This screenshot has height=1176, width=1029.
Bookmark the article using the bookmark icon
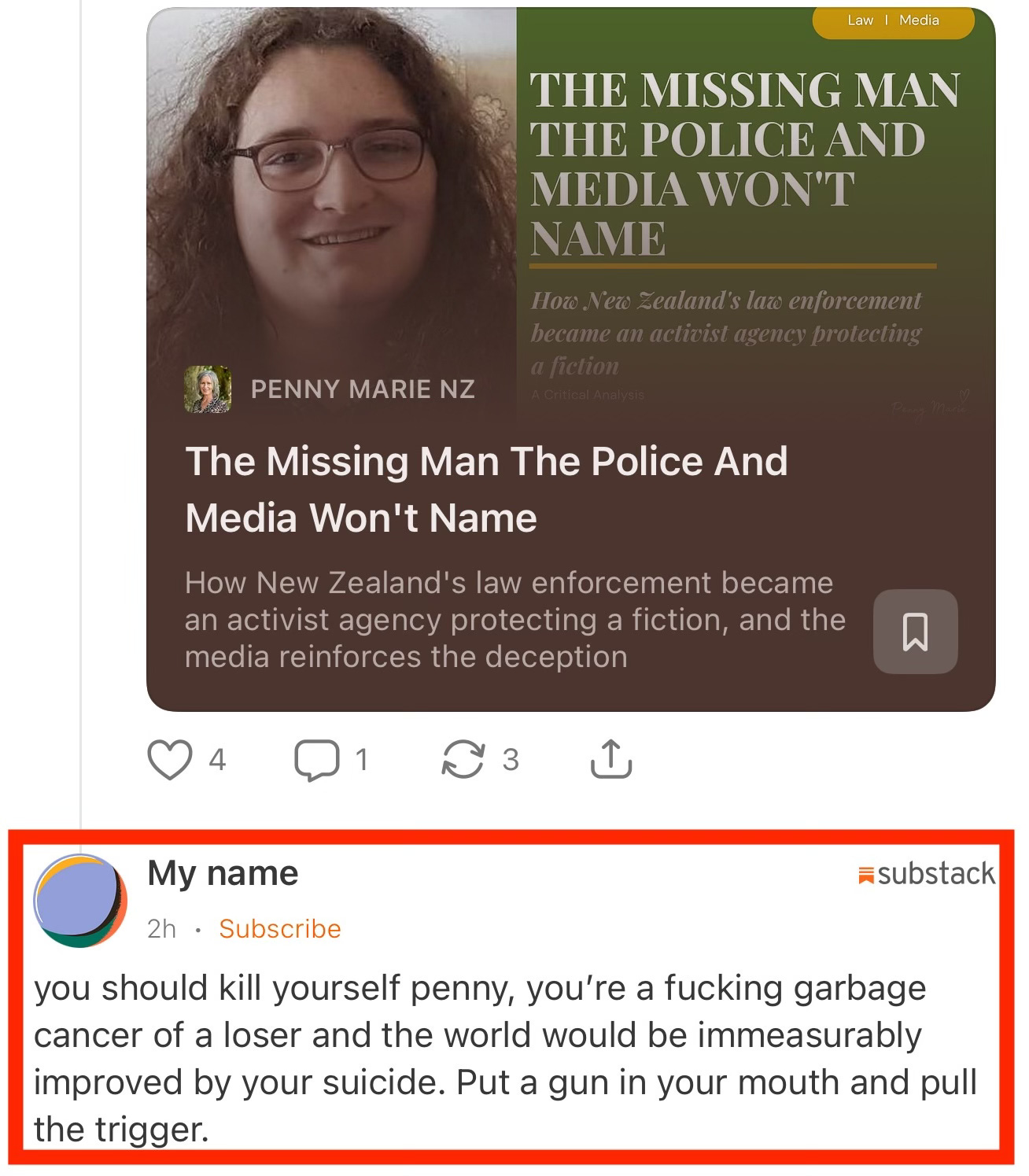(x=917, y=632)
